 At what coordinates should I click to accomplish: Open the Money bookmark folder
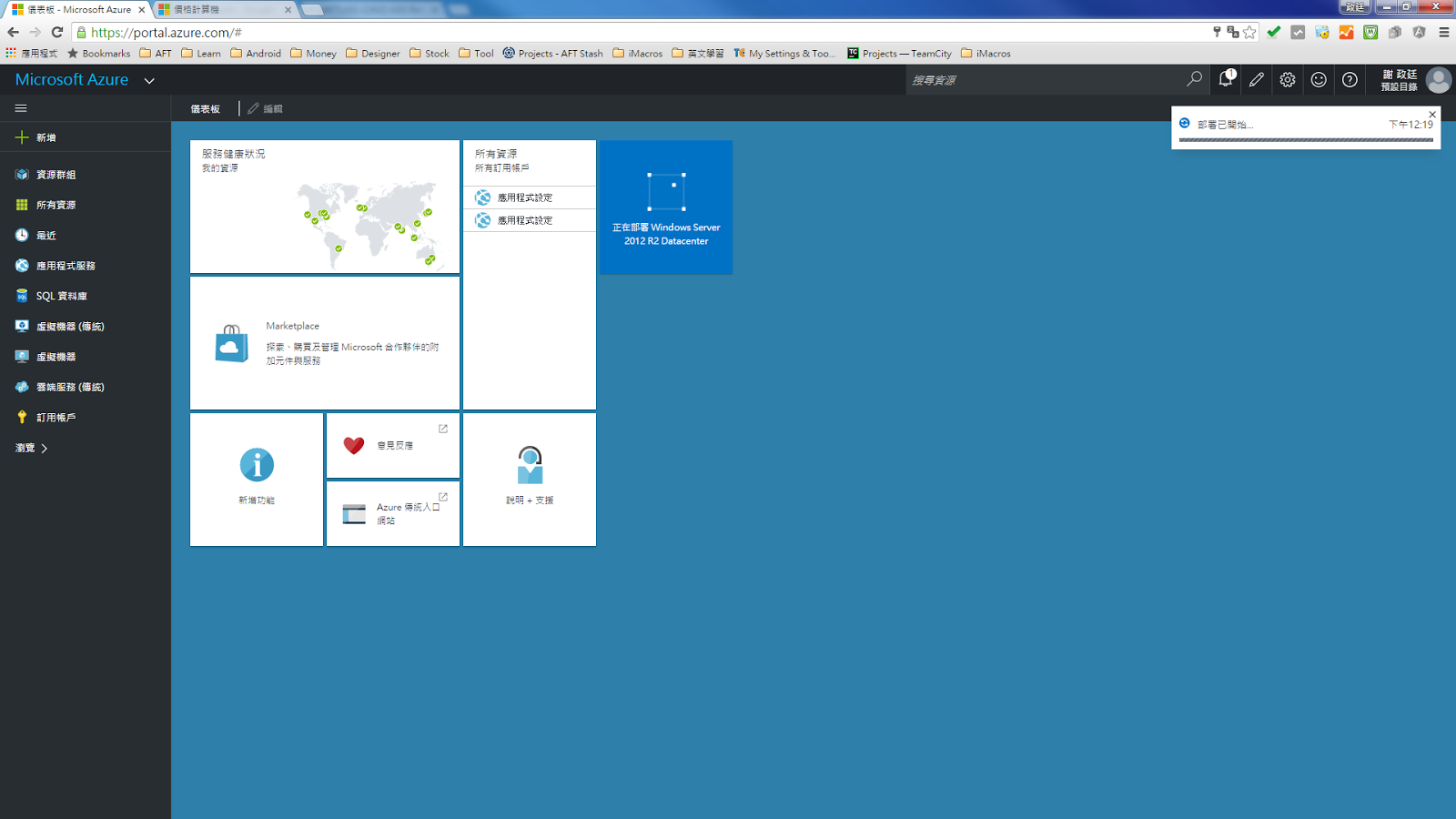313,54
